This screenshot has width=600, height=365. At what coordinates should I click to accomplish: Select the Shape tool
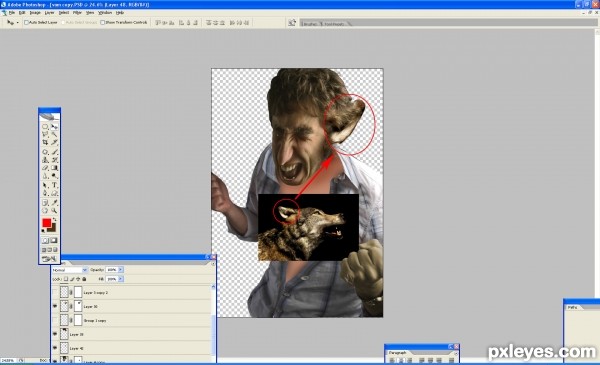[x=54, y=194]
